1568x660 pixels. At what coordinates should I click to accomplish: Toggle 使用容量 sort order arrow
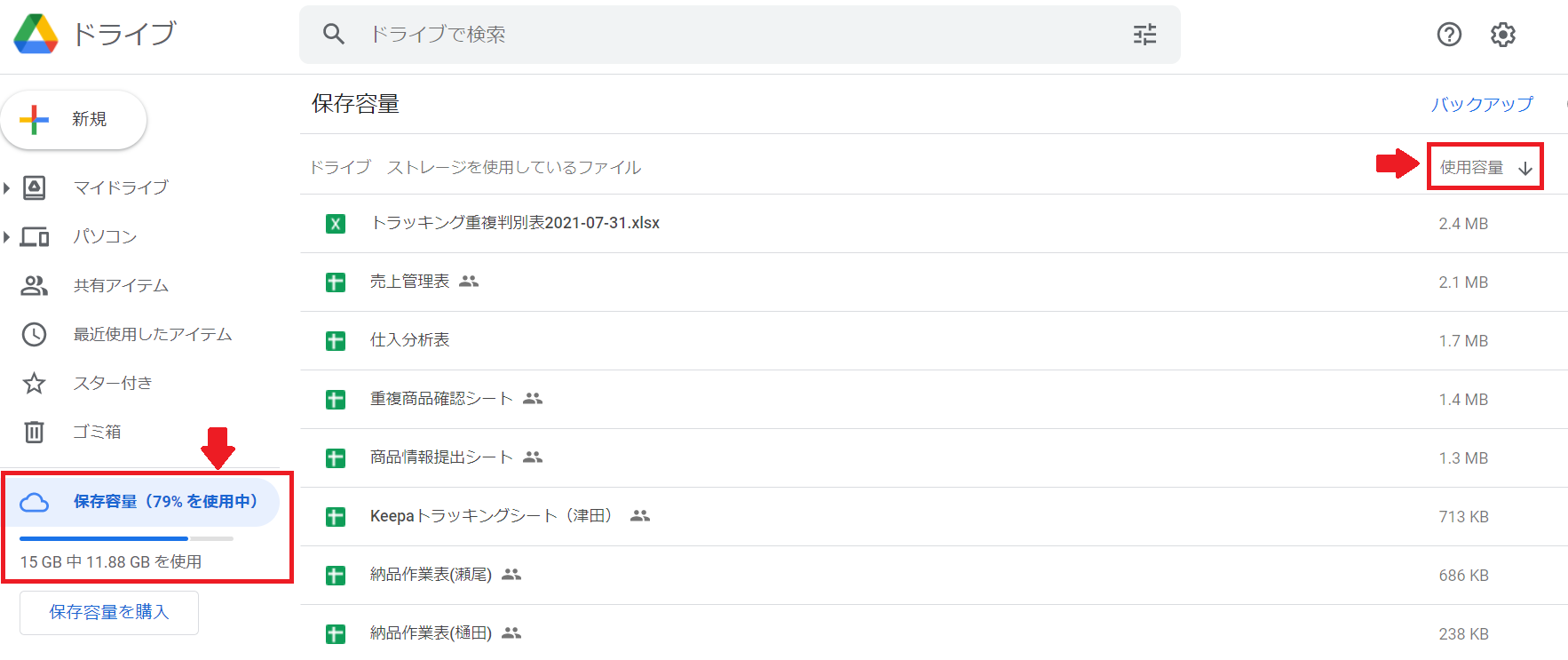click(1525, 168)
